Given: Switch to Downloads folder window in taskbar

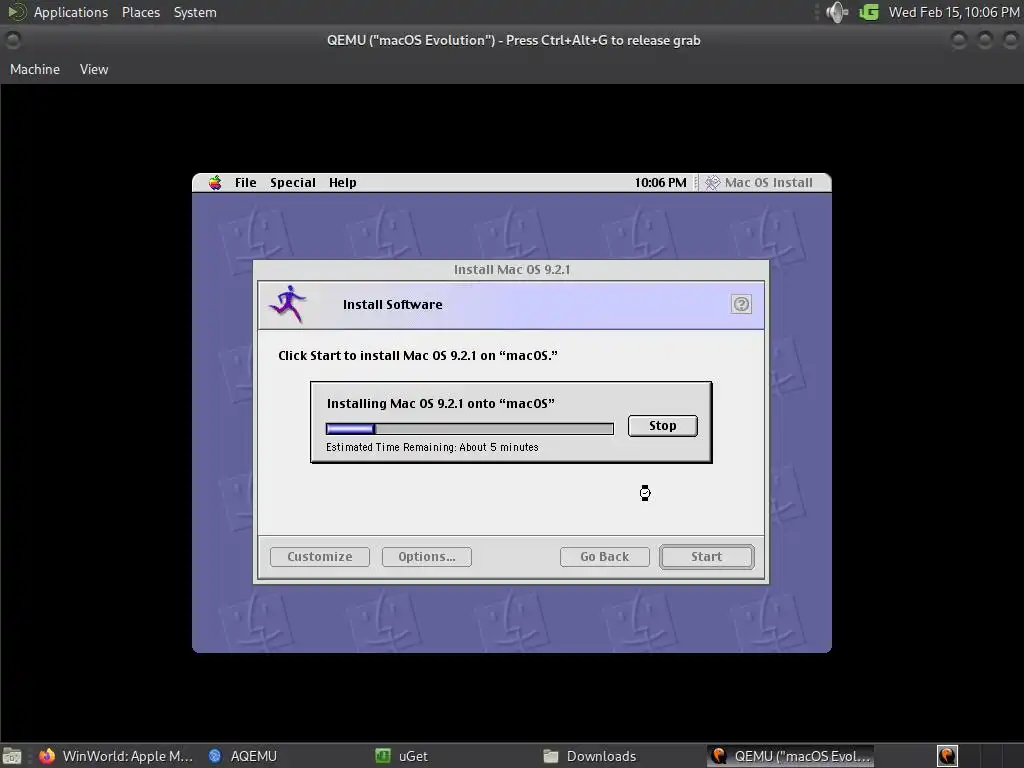Looking at the screenshot, I should click(590, 756).
